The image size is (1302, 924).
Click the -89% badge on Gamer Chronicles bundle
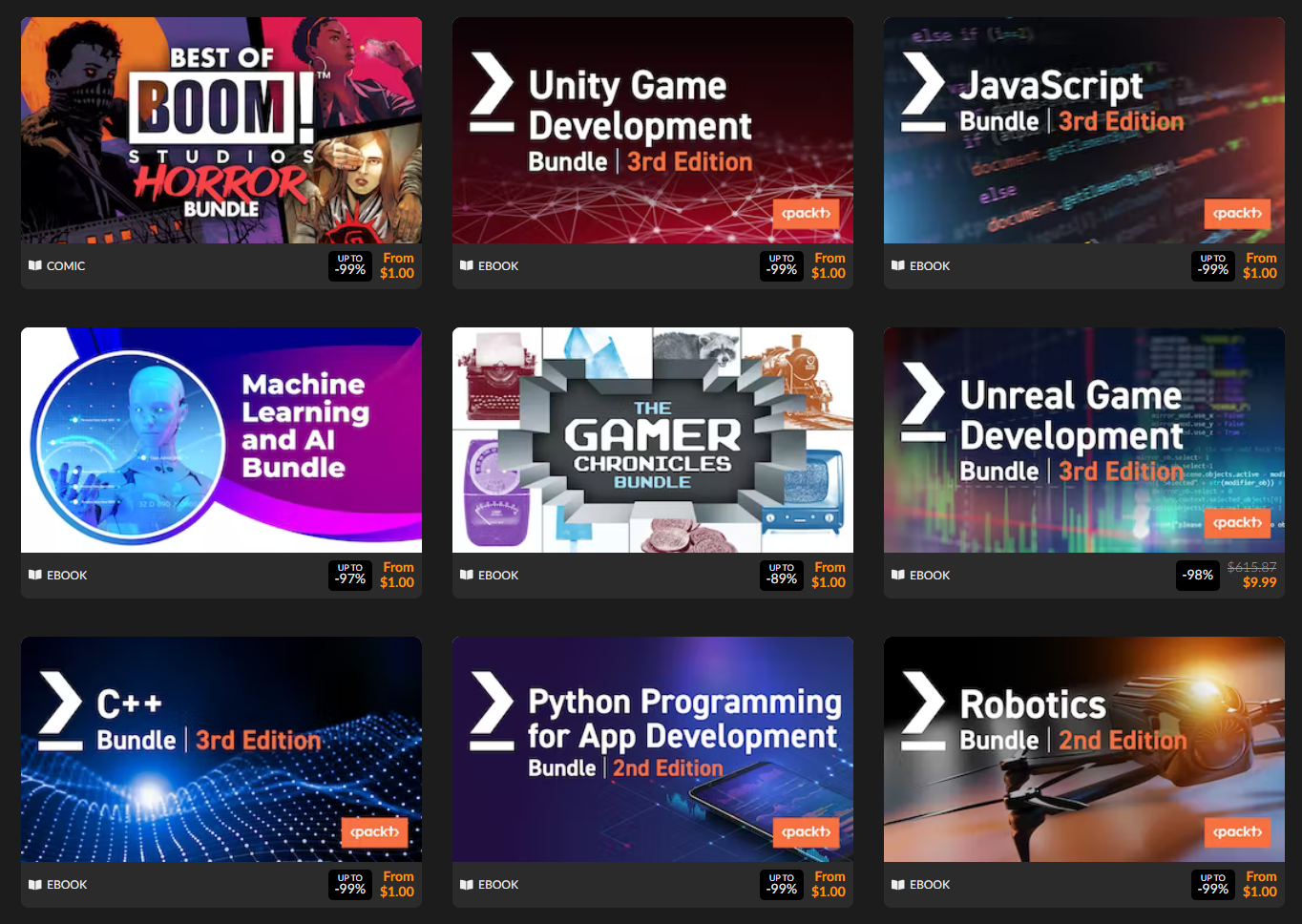tap(782, 575)
